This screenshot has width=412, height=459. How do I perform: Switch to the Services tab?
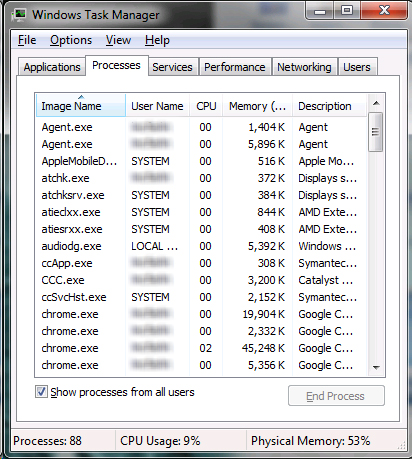173,67
